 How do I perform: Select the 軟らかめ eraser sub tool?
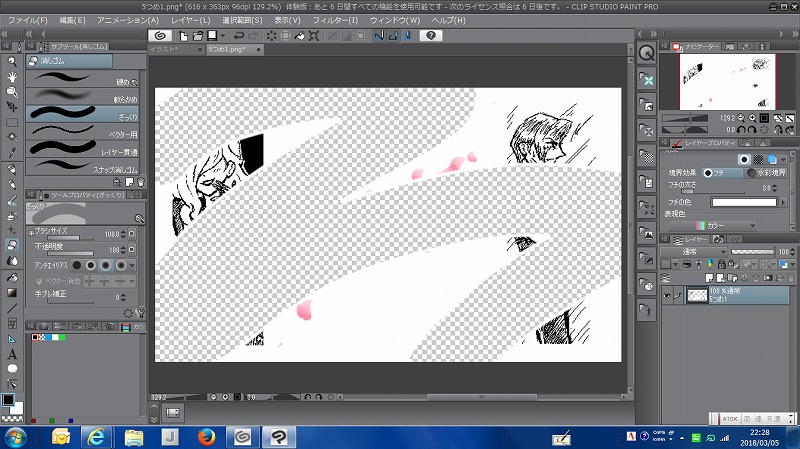[82, 96]
